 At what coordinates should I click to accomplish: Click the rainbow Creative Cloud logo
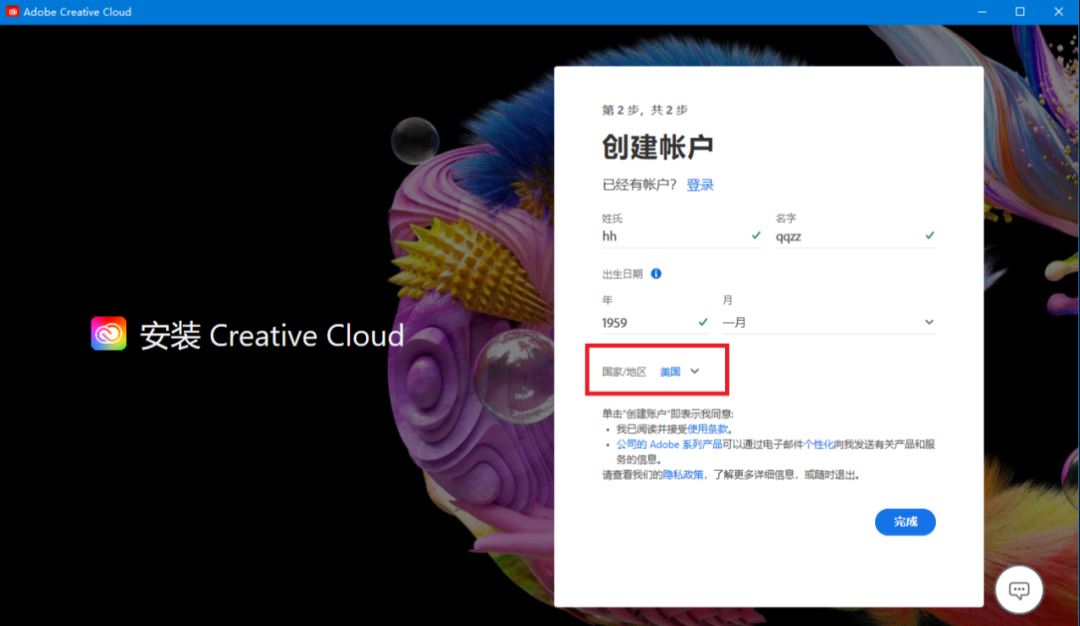click(109, 334)
